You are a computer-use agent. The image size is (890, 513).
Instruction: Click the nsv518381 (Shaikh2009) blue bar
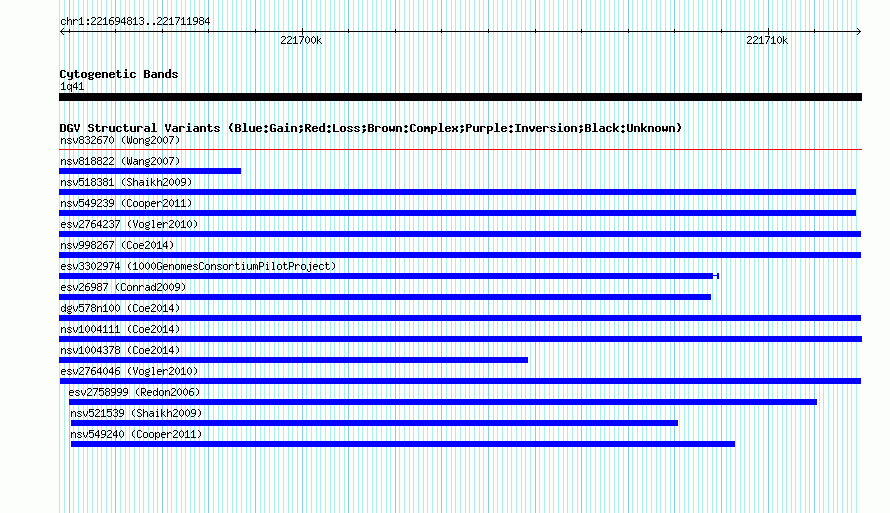coord(457,192)
